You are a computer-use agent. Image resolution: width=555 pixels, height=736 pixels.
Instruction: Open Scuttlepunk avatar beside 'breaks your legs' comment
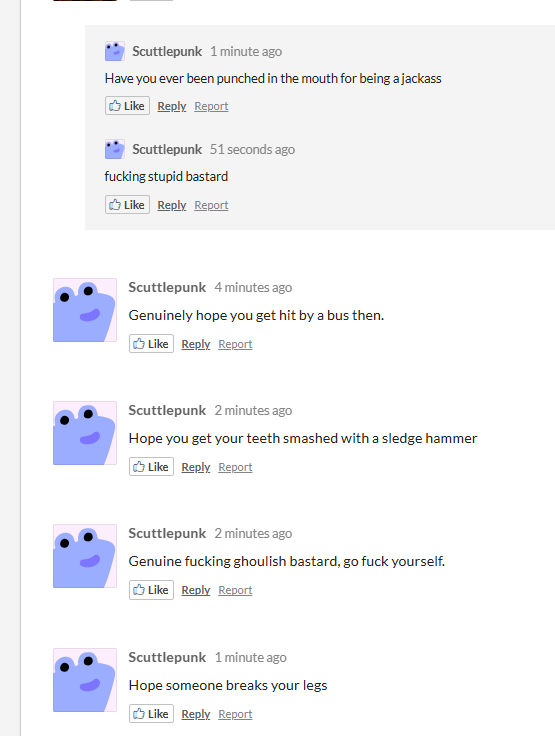(x=85, y=680)
